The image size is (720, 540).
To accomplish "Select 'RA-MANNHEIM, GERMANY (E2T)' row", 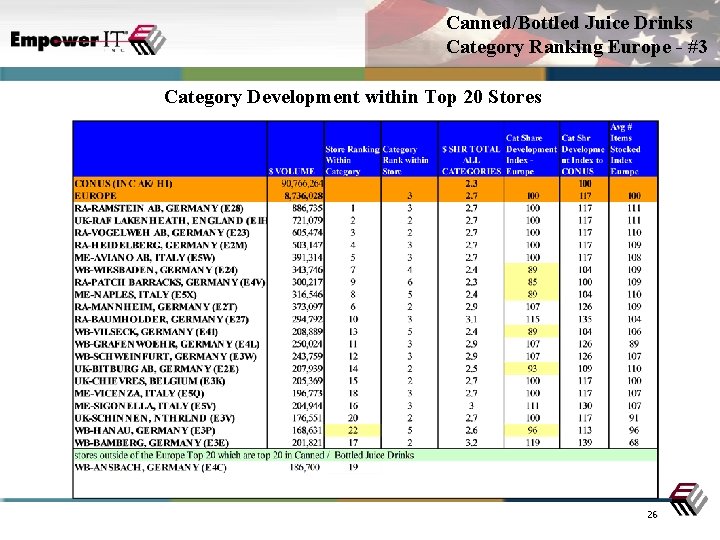I will click(365, 307).
